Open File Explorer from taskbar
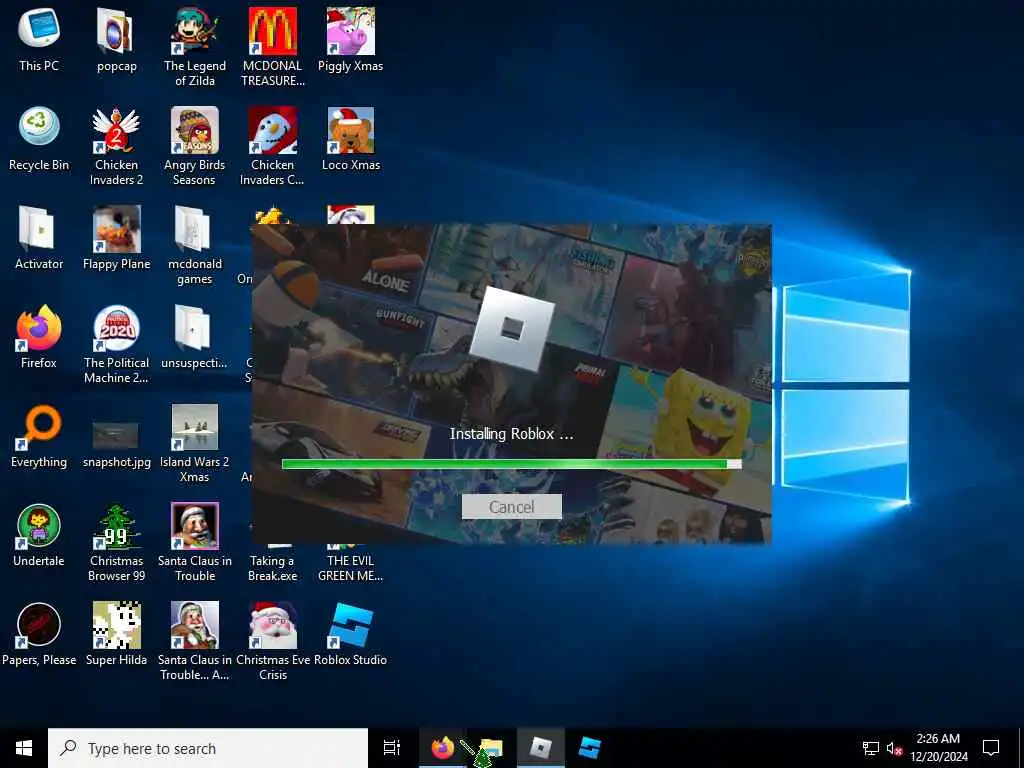 [x=491, y=748]
